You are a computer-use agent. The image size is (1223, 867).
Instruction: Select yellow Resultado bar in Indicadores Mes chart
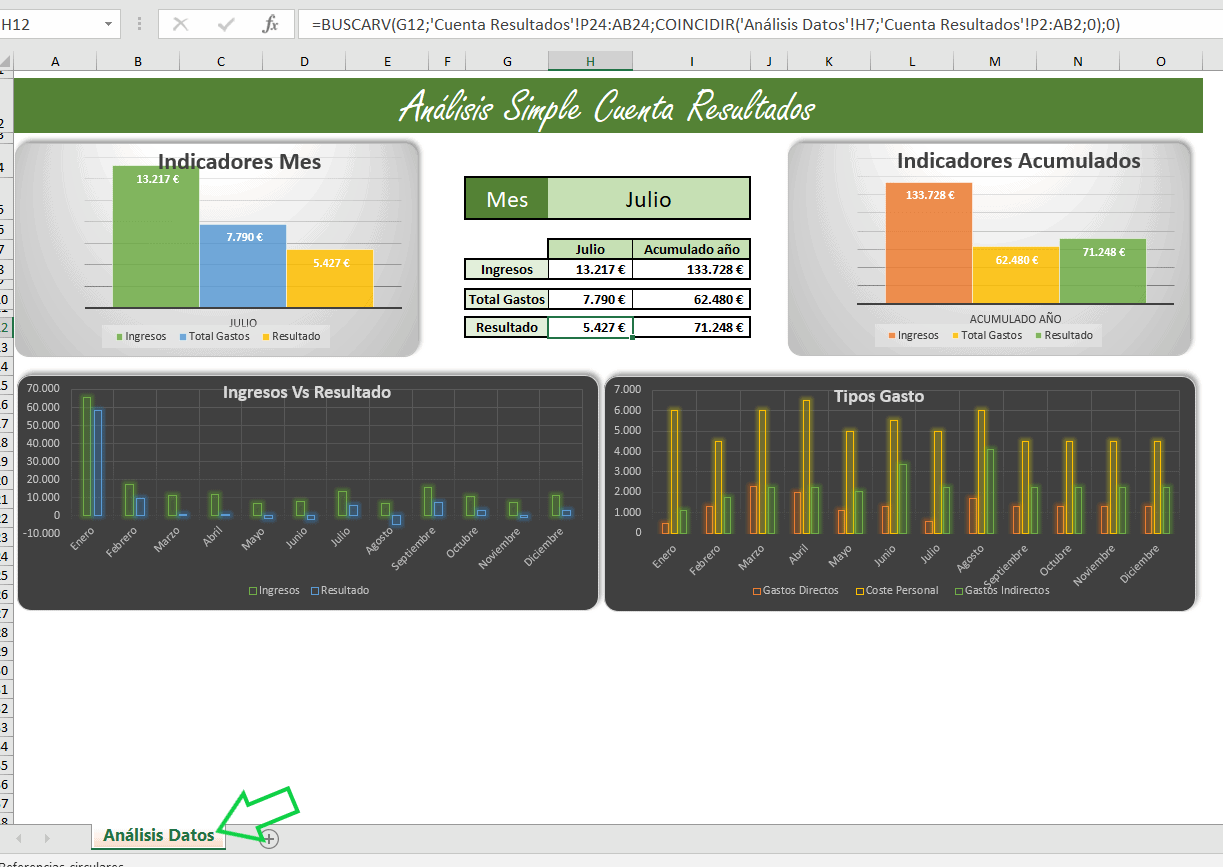tap(330, 279)
